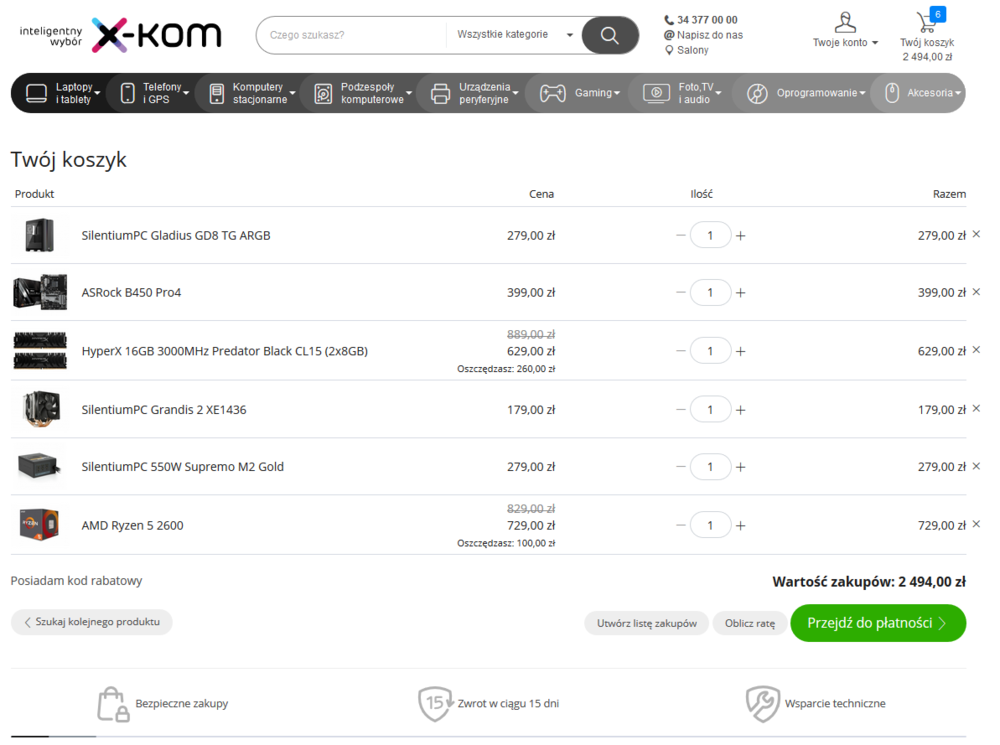
Task: Open SilentiumPC Grandis 2 XE1436 link
Action: pos(164,409)
